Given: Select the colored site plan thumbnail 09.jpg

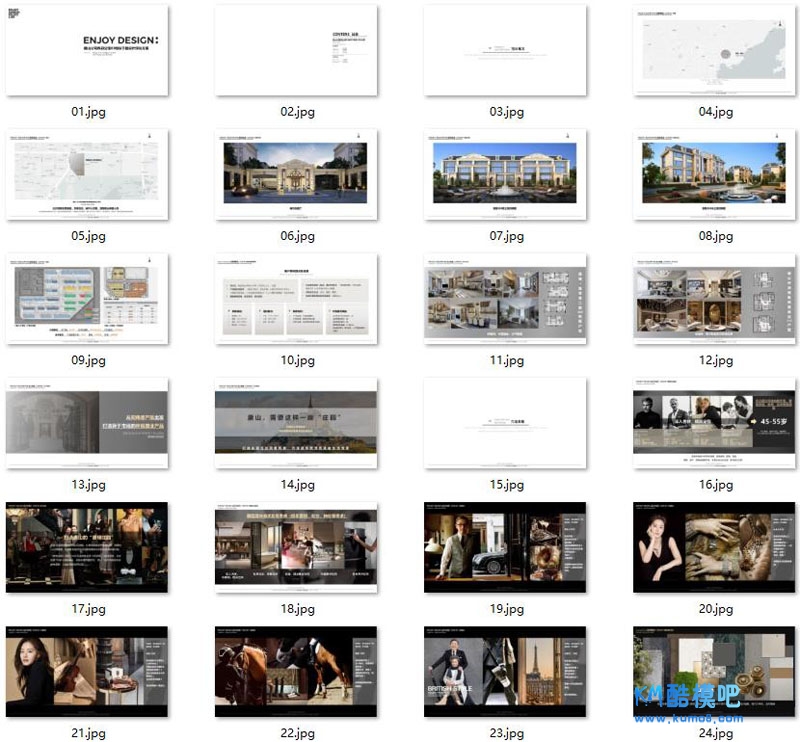Looking at the screenshot, I should pyautogui.click(x=87, y=299).
